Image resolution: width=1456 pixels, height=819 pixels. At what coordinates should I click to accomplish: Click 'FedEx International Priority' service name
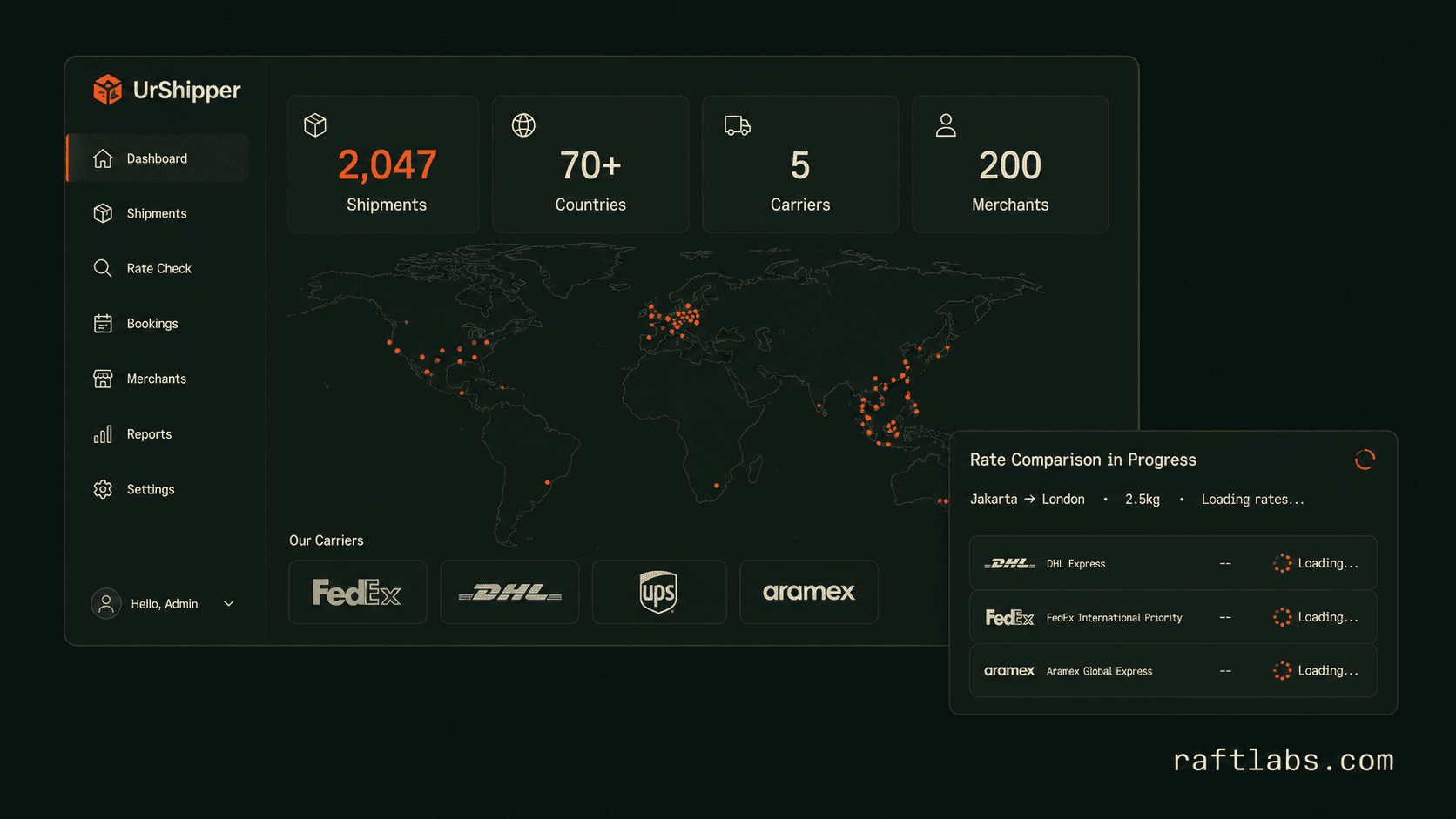(1115, 617)
